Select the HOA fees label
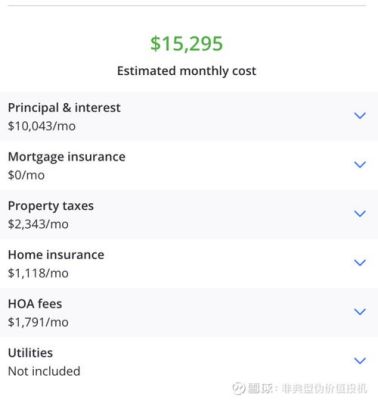The height and width of the screenshot is (400, 378). [35, 304]
